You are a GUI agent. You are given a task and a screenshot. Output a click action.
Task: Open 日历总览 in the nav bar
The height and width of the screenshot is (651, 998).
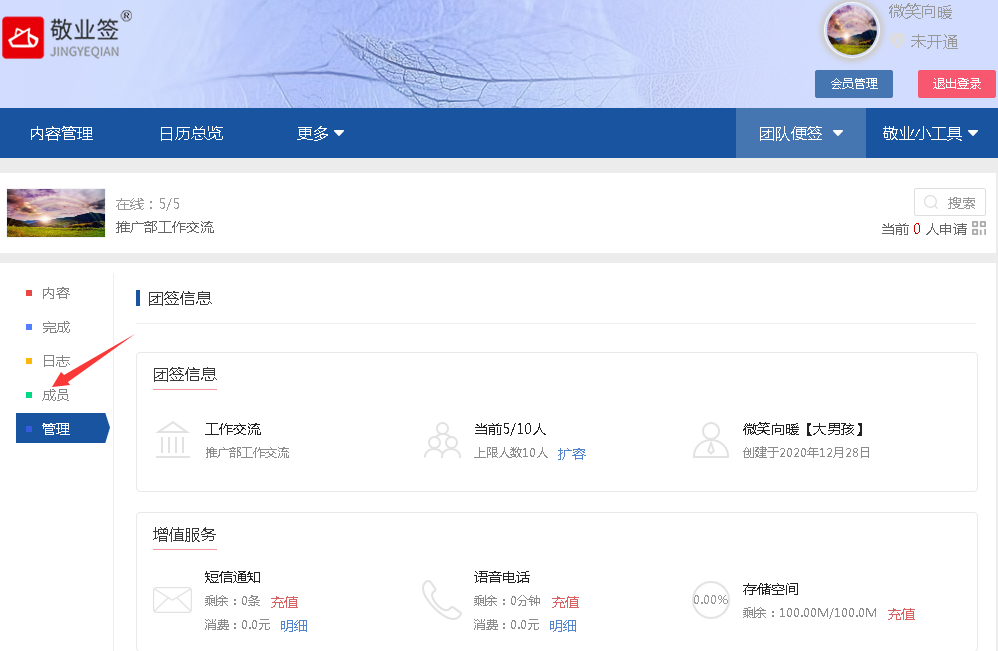click(x=191, y=133)
